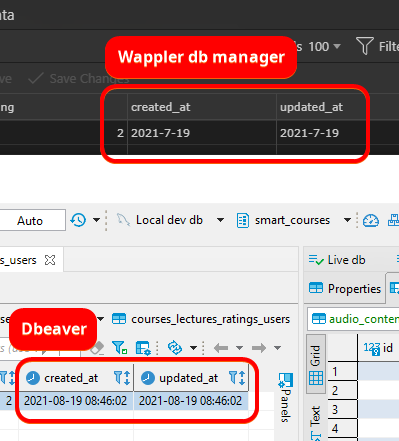The height and width of the screenshot is (441, 399).
Task: Open the filter settings table-gear icon
Action: point(143,348)
